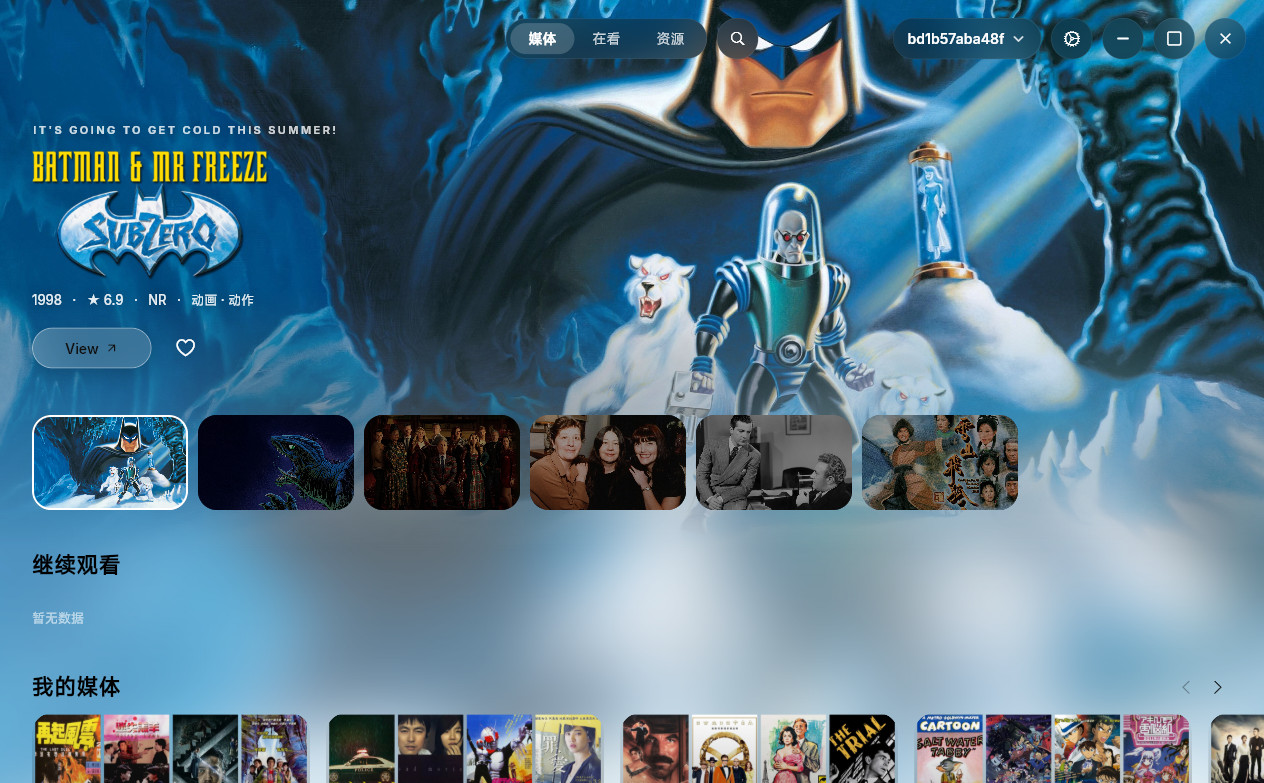The image size is (1264, 783).
Task: Open the settings gear icon
Action: (x=1071, y=39)
